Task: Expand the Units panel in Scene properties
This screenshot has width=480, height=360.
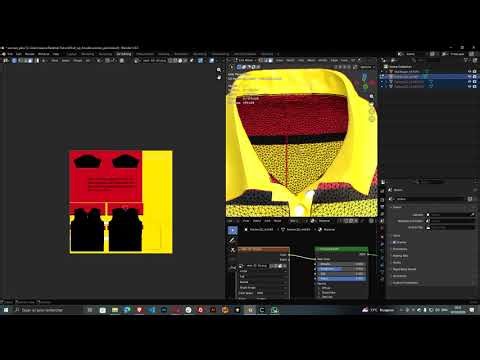Action: click(x=396, y=236)
